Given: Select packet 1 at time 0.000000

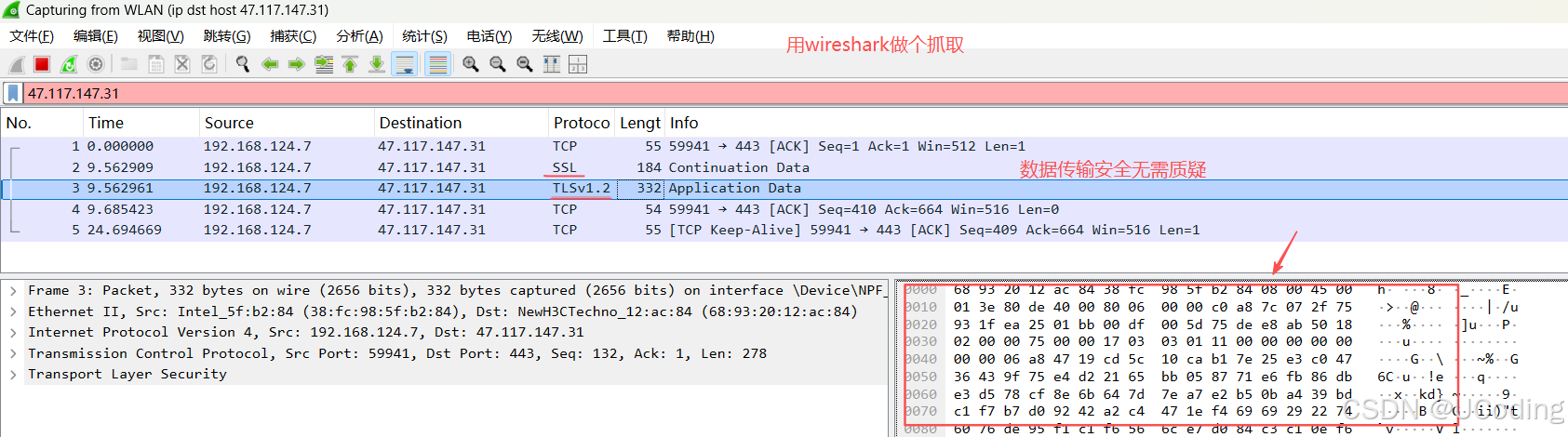Looking at the screenshot, I should (784, 146).
